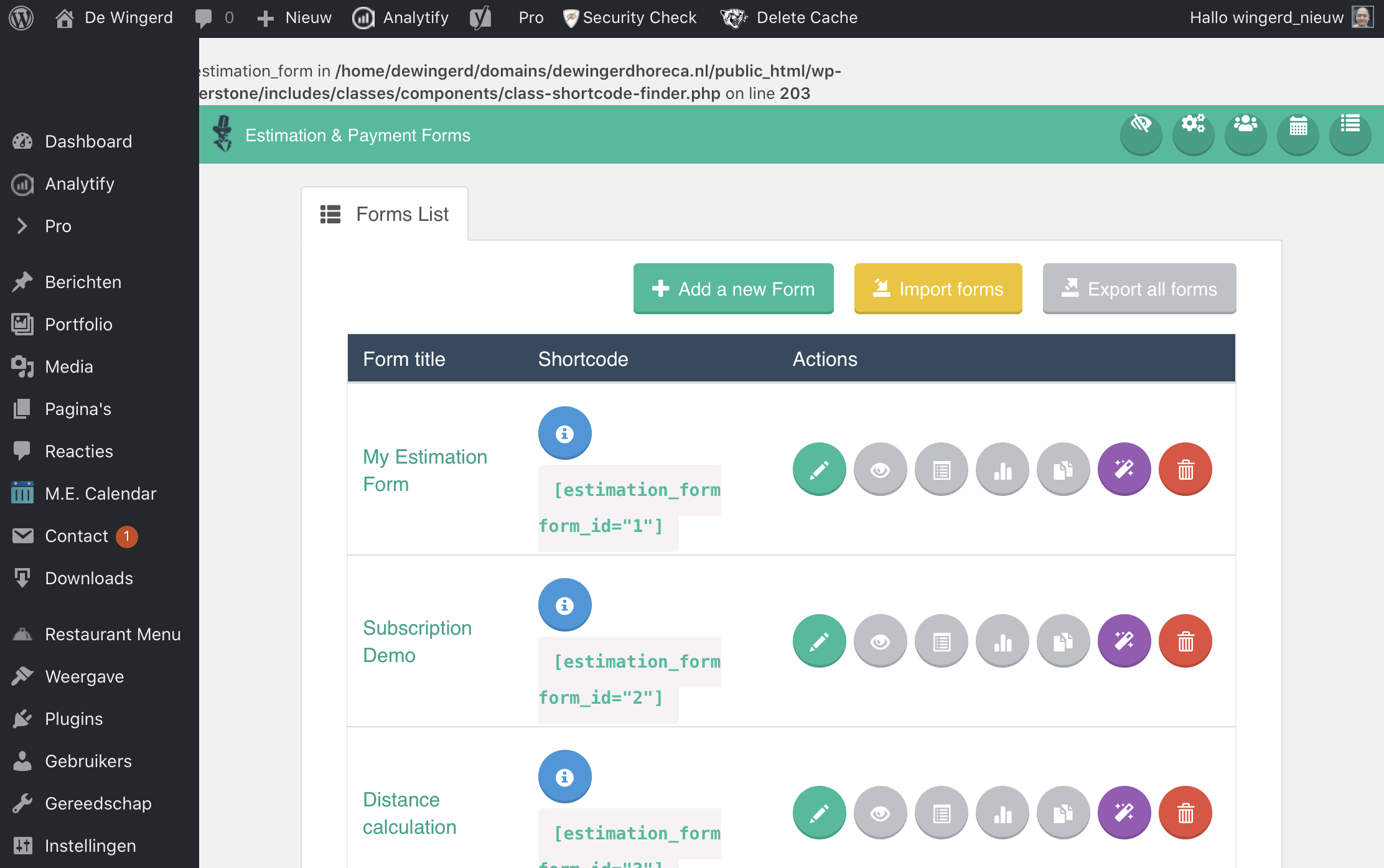The width and height of the screenshot is (1384, 868).
Task: Open Hallo wingerd_nieuw user menu
Action: pyautogui.click(x=1282, y=18)
